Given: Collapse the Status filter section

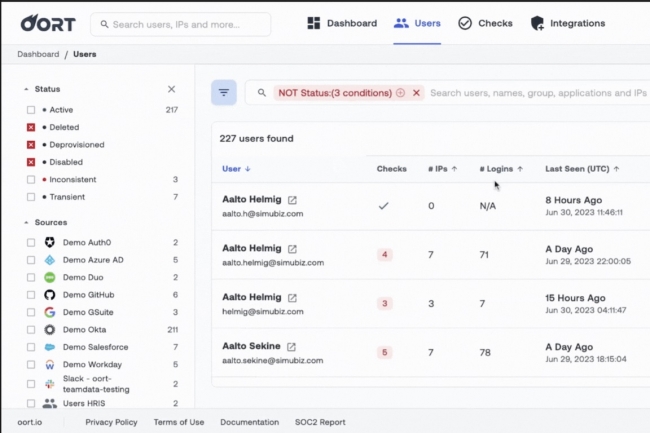Looking at the screenshot, I should coord(26,89).
